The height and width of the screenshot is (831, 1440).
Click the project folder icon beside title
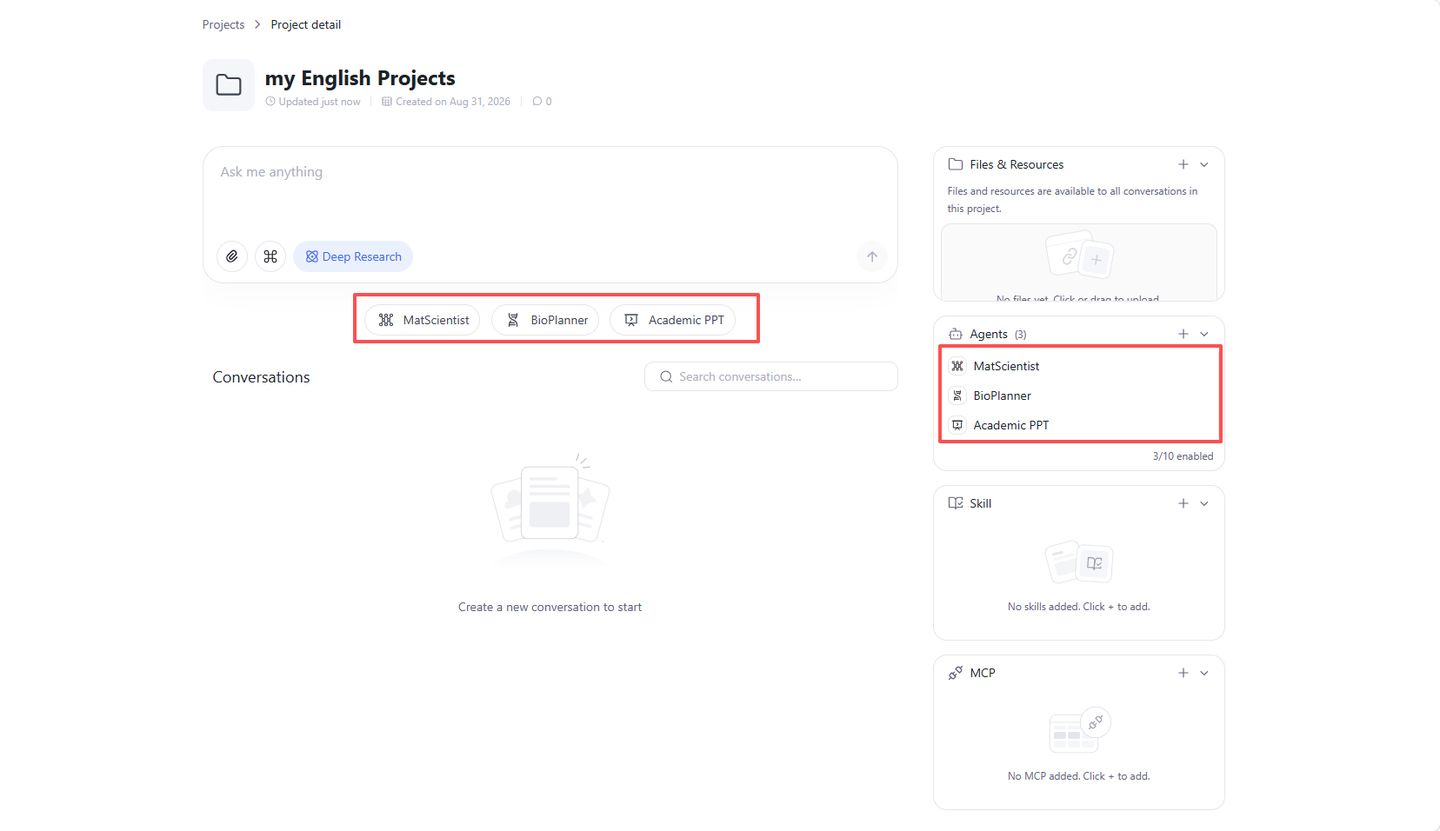[x=228, y=85]
